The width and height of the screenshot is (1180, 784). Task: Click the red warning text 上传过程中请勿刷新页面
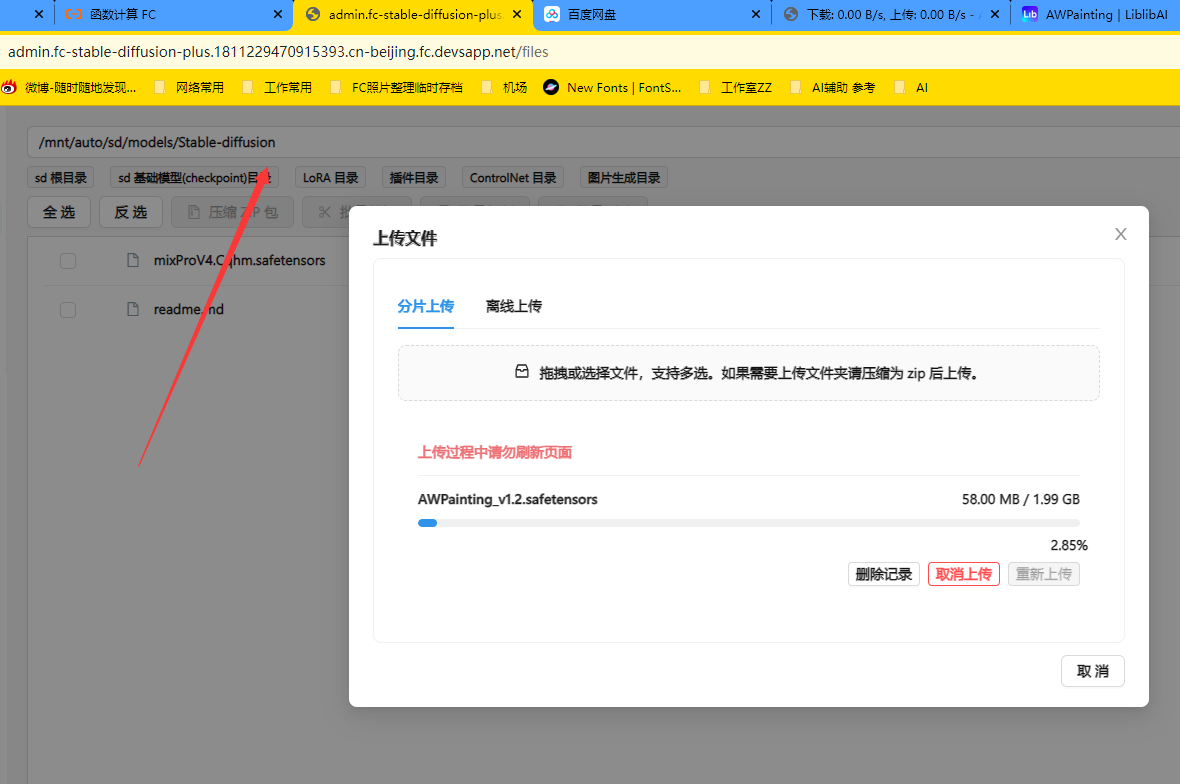(495, 452)
